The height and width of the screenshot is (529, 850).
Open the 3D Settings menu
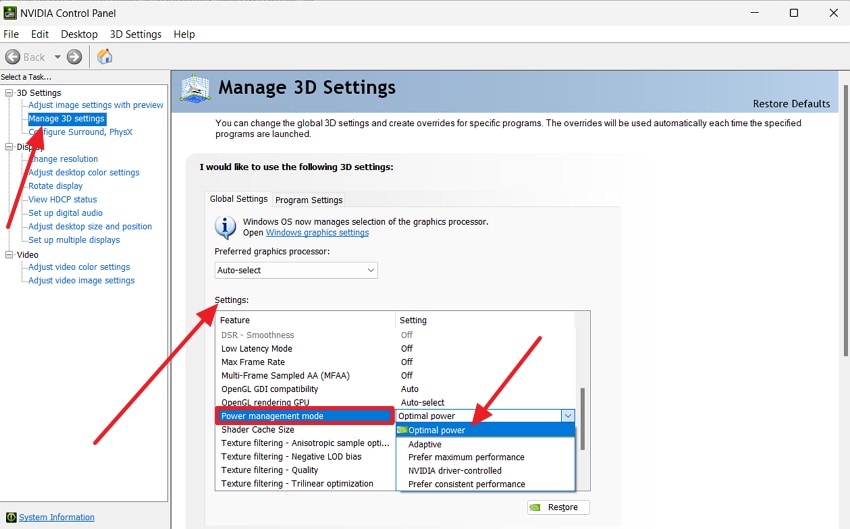[x=136, y=34]
